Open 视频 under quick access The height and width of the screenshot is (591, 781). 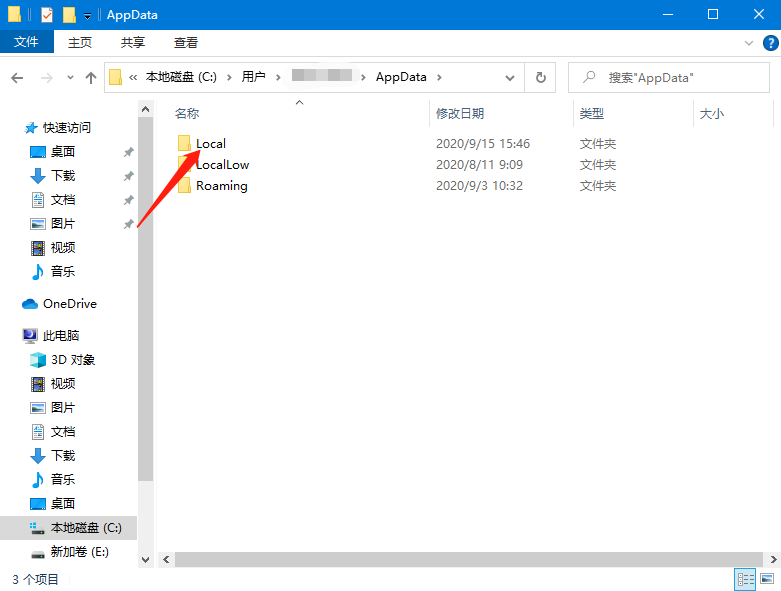tap(63, 247)
